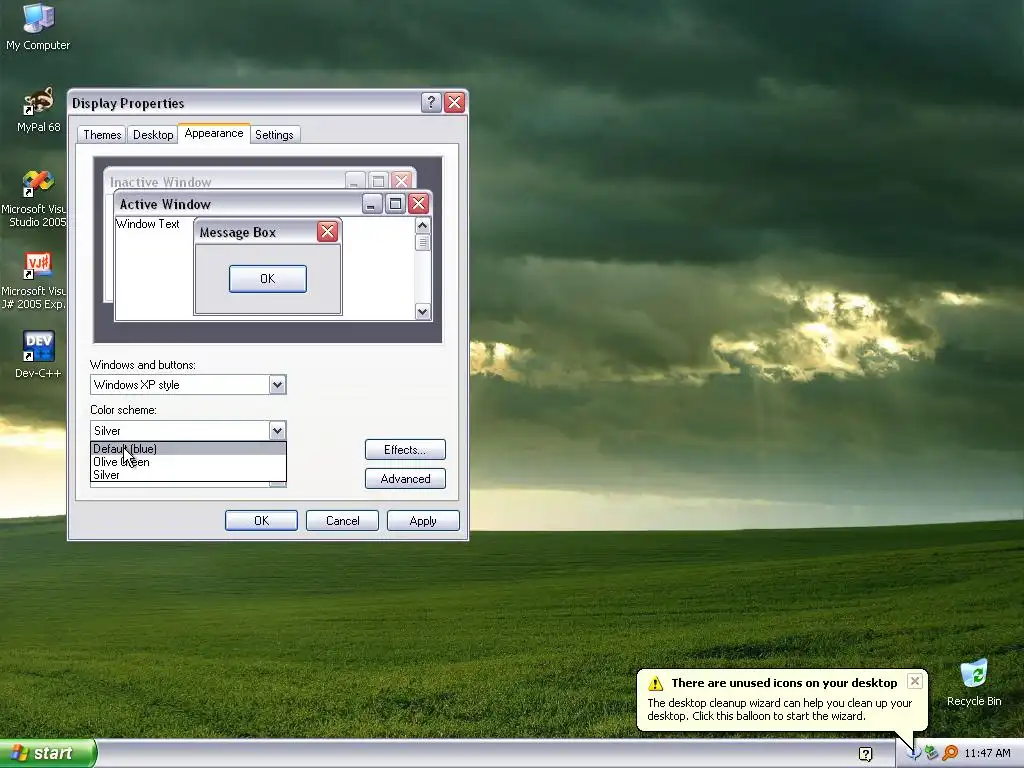Choose Silver in the dropdown list

point(188,475)
